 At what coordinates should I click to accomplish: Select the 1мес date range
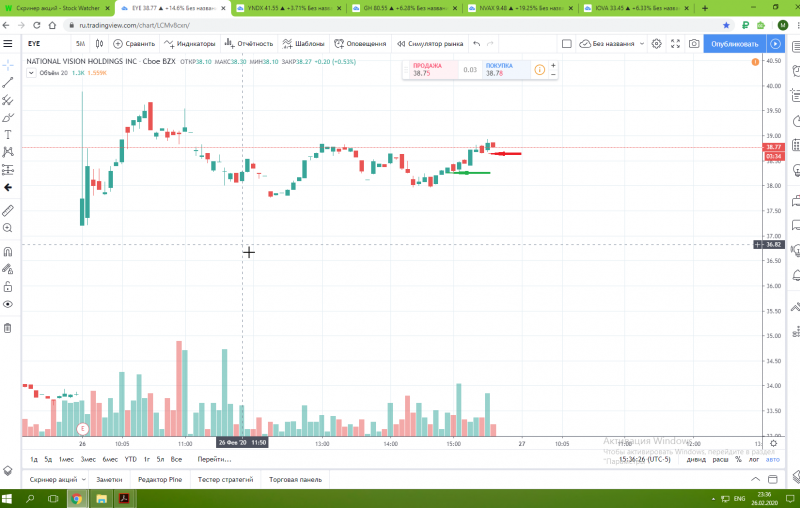(x=66, y=459)
